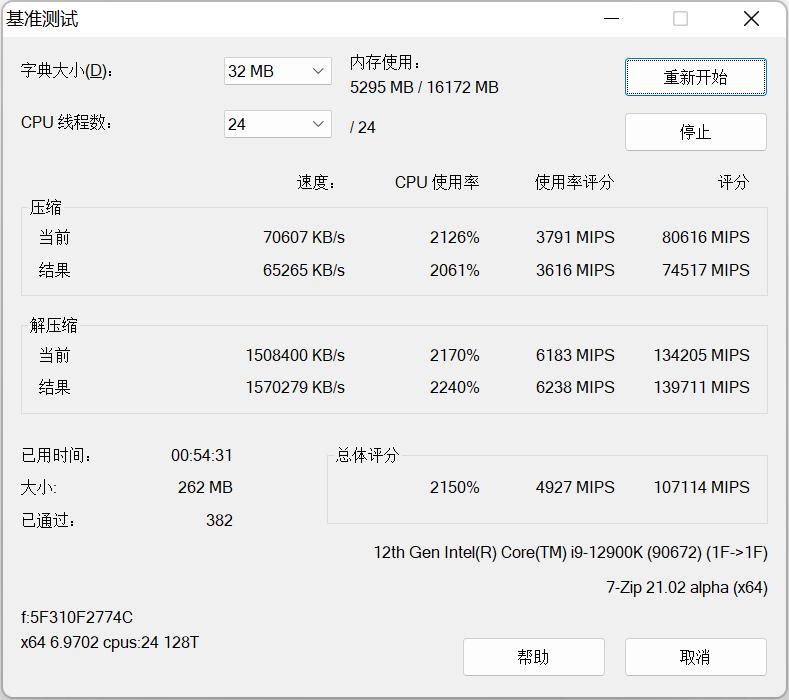Screen dimensions: 789x700
Task: Expand the CPU thread count 24 dropdown
Action: (x=278, y=124)
